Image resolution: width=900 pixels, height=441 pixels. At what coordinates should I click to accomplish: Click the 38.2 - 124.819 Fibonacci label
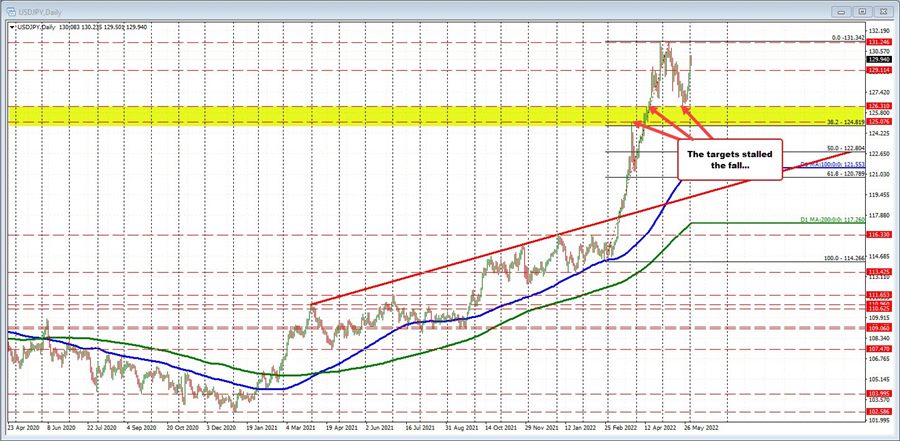[845, 122]
